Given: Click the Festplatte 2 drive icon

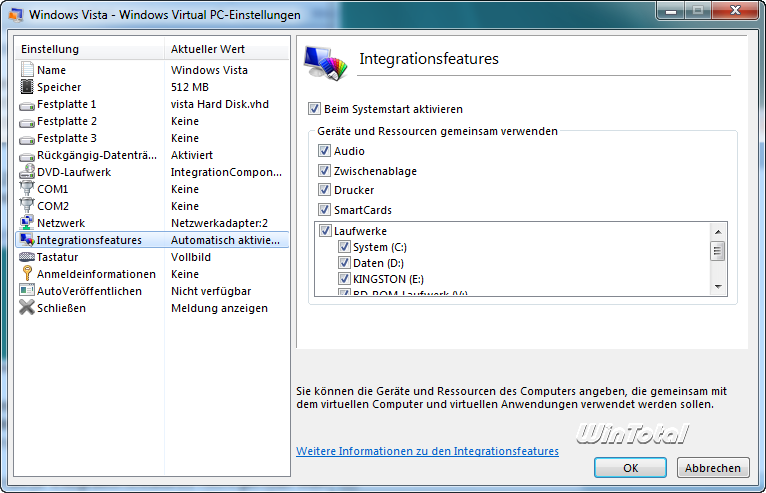Looking at the screenshot, I should pyautogui.click(x=27, y=123).
